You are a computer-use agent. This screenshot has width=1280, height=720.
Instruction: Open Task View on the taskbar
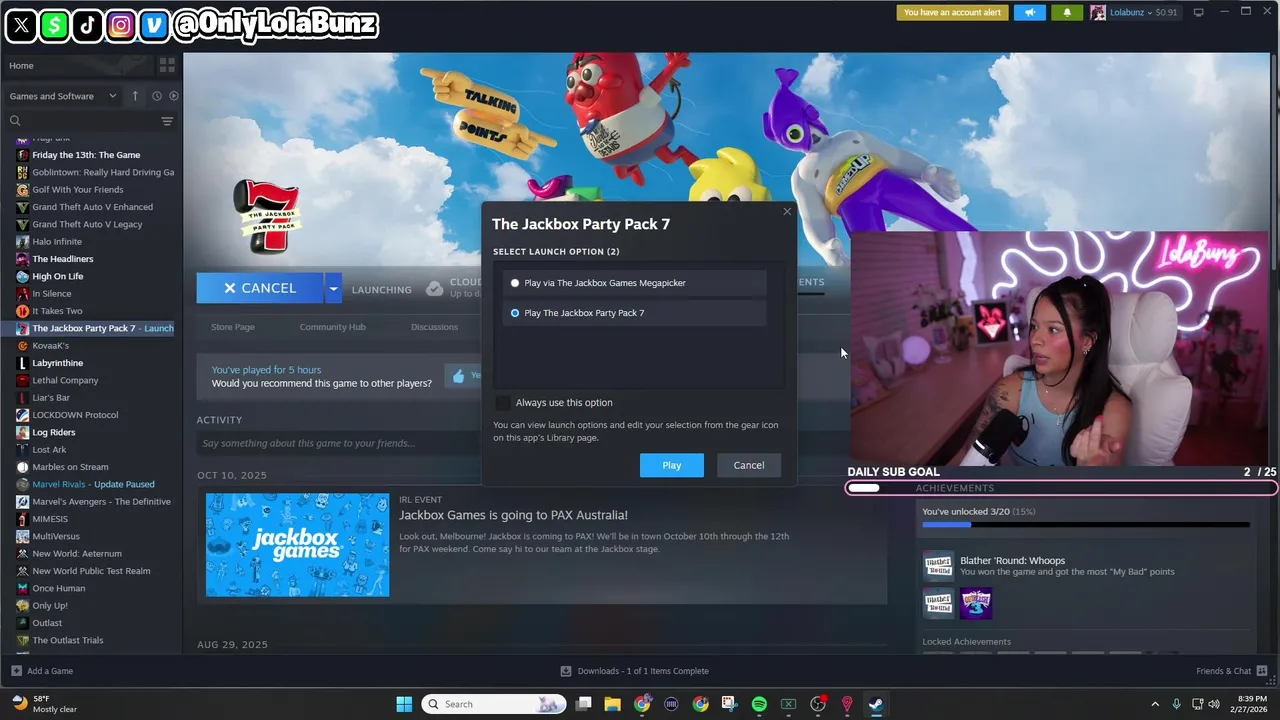584,704
